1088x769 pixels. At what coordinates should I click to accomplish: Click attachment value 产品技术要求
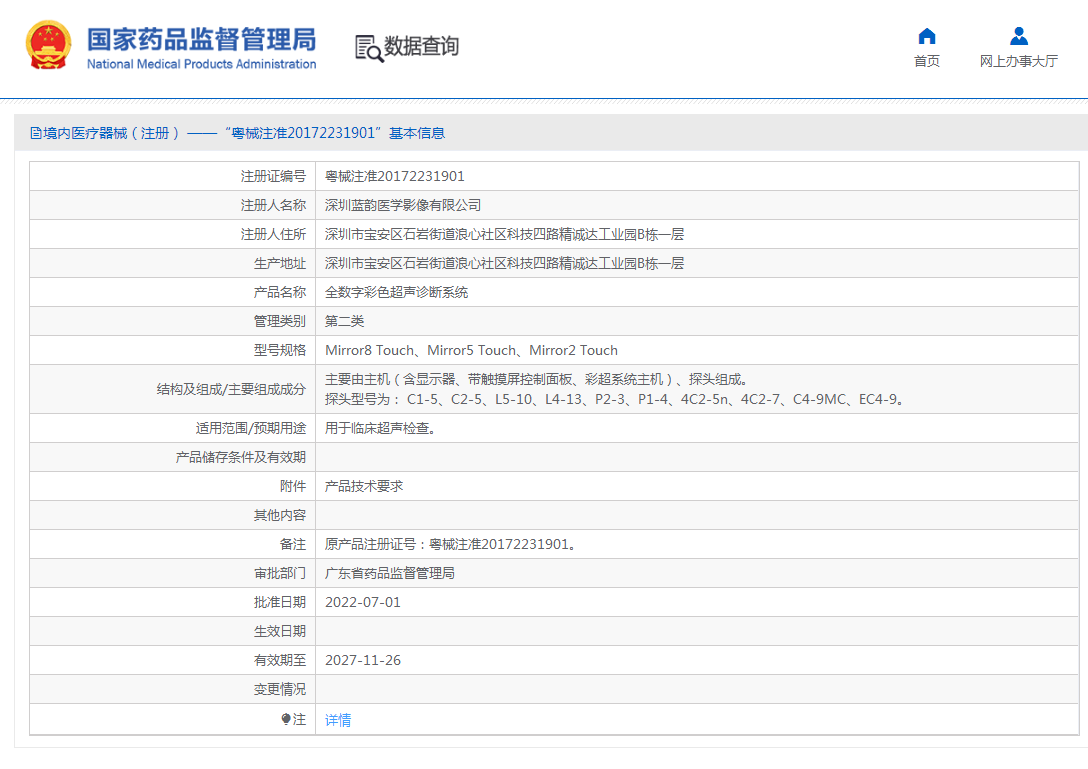(364, 487)
